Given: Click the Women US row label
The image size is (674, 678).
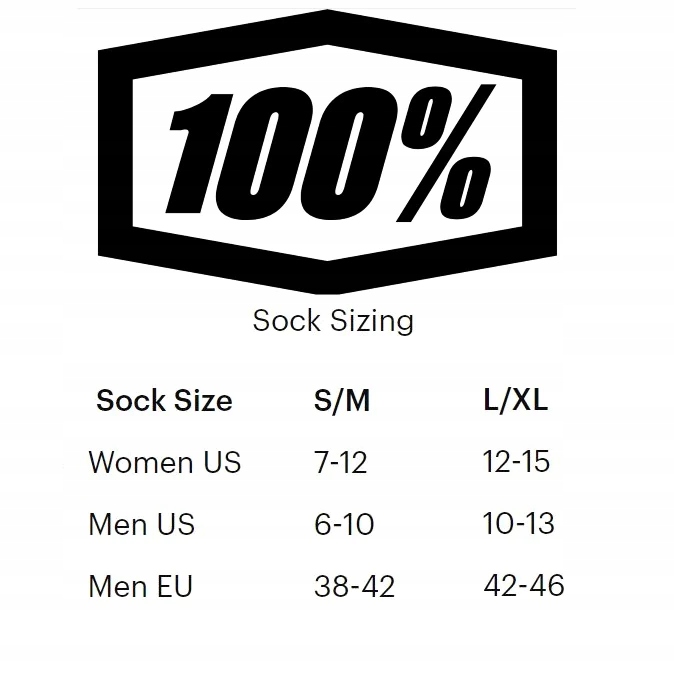Looking at the screenshot, I should 165,463.
